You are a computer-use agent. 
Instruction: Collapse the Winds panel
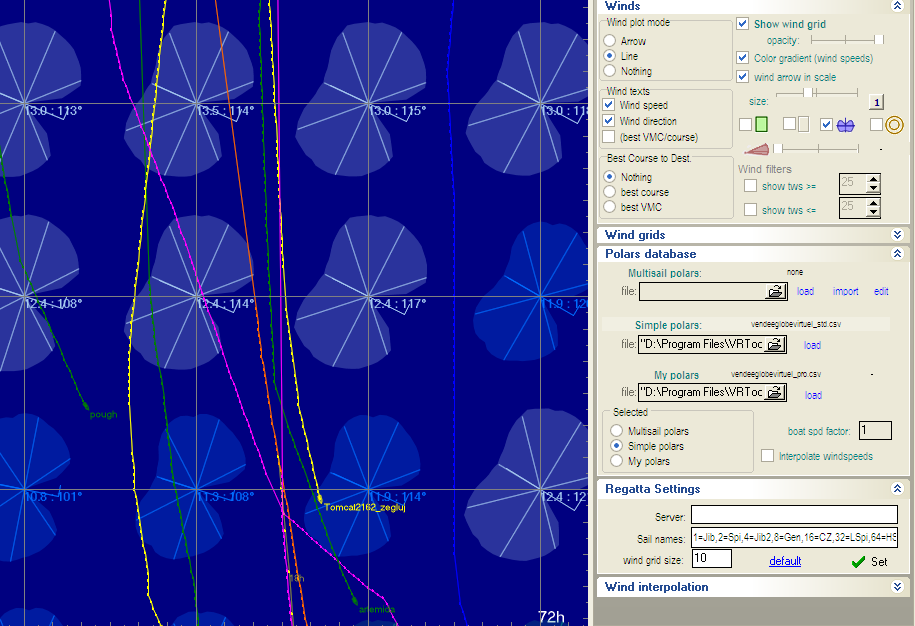[897, 7]
